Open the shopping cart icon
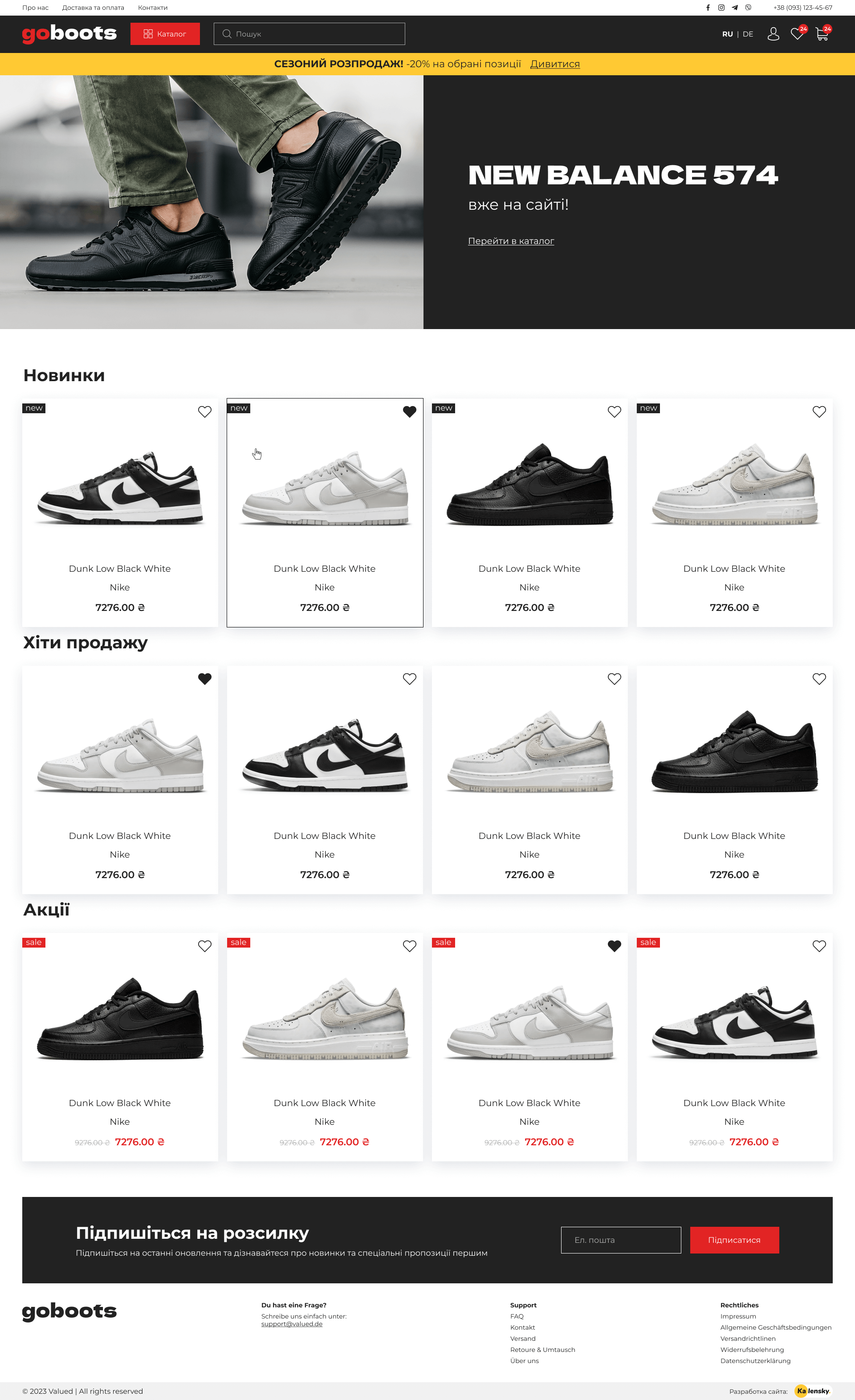This screenshot has height=1400, width=855. [x=822, y=33]
